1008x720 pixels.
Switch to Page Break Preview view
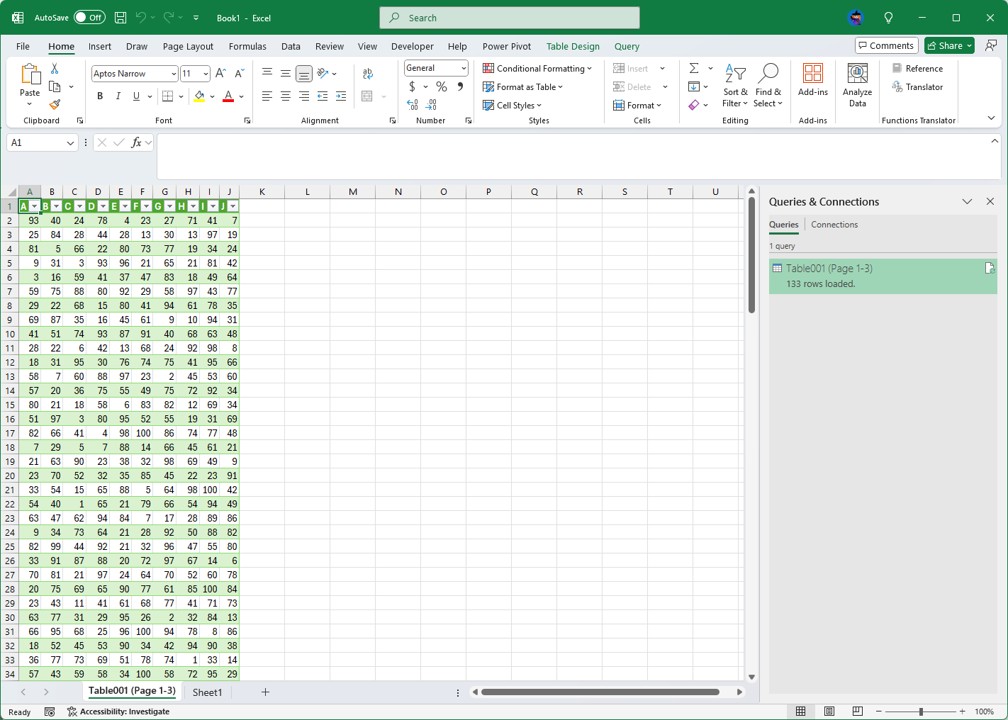click(x=857, y=711)
